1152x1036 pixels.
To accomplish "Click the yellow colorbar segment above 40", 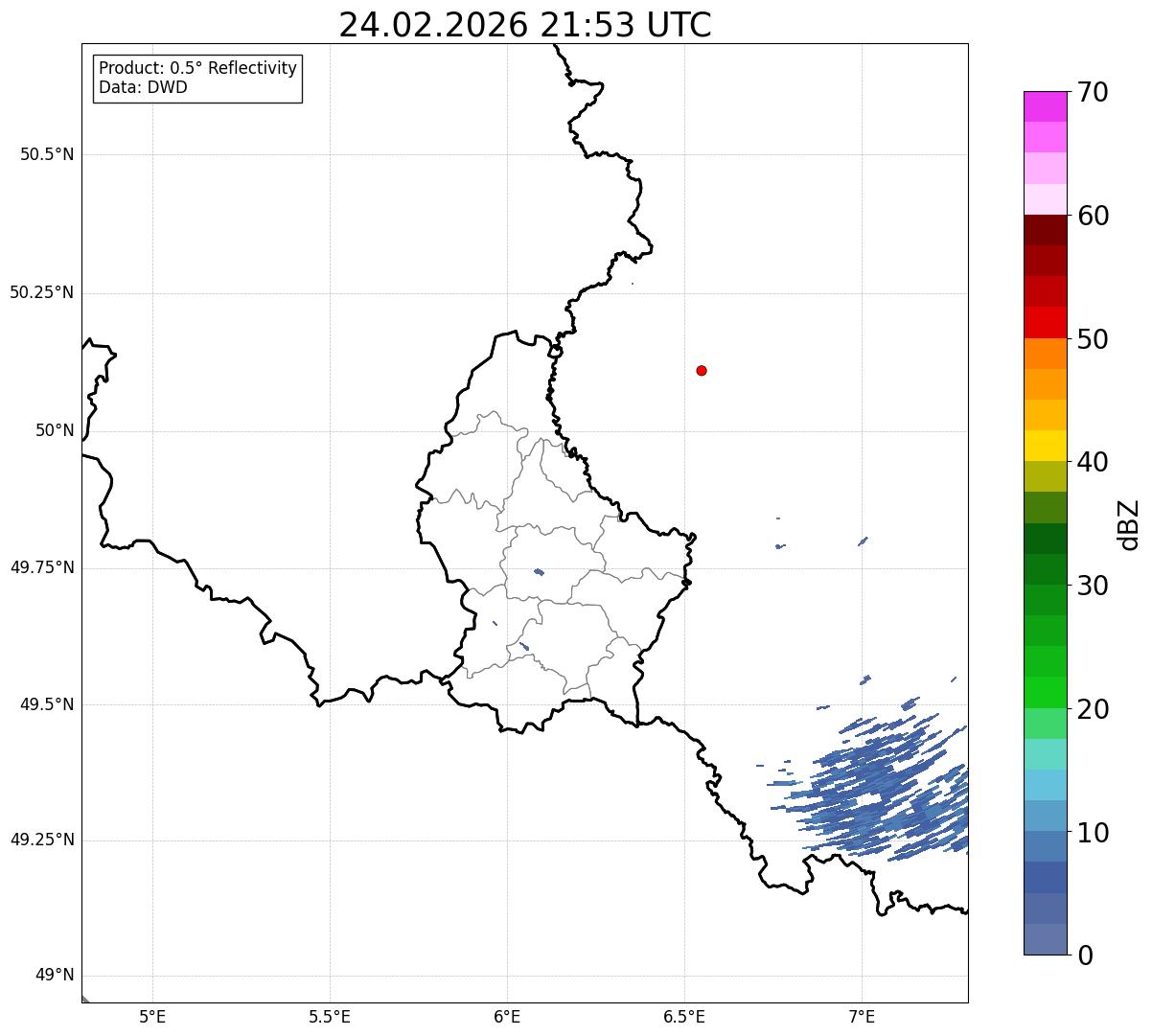I will click(x=1045, y=446).
